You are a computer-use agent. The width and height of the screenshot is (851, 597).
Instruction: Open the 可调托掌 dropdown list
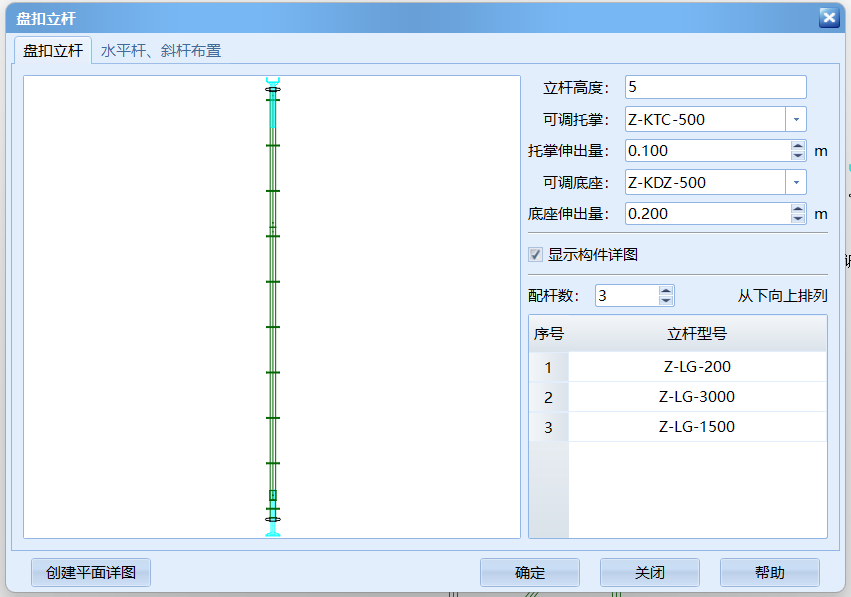(x=796, y=118)
